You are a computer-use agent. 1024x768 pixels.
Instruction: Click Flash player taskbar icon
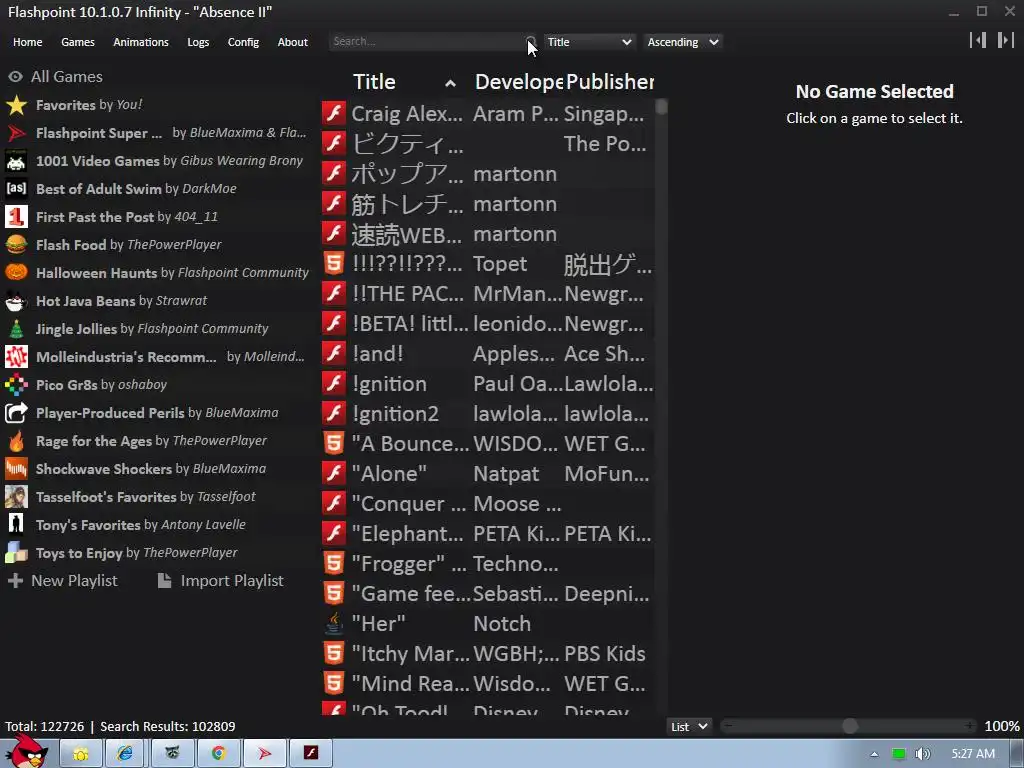[311, 754]
